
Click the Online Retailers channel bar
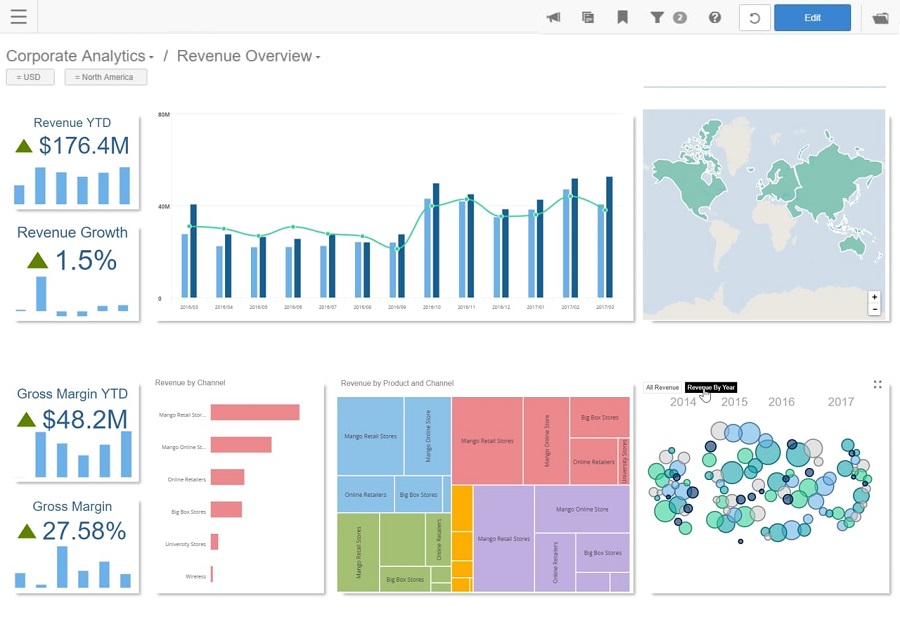tap(227, 477)
